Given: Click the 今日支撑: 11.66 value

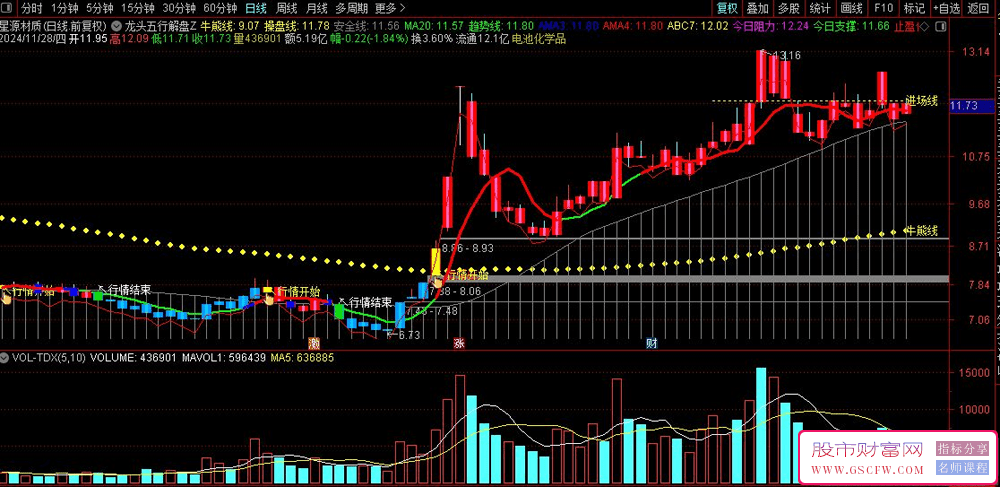Looking at the screenshot, I should (851, 27).
